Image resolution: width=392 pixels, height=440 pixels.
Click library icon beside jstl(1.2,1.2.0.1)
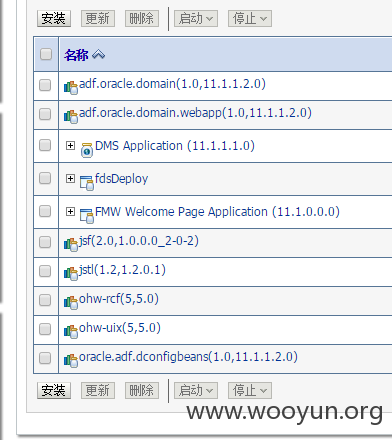(x=71, y=274)
